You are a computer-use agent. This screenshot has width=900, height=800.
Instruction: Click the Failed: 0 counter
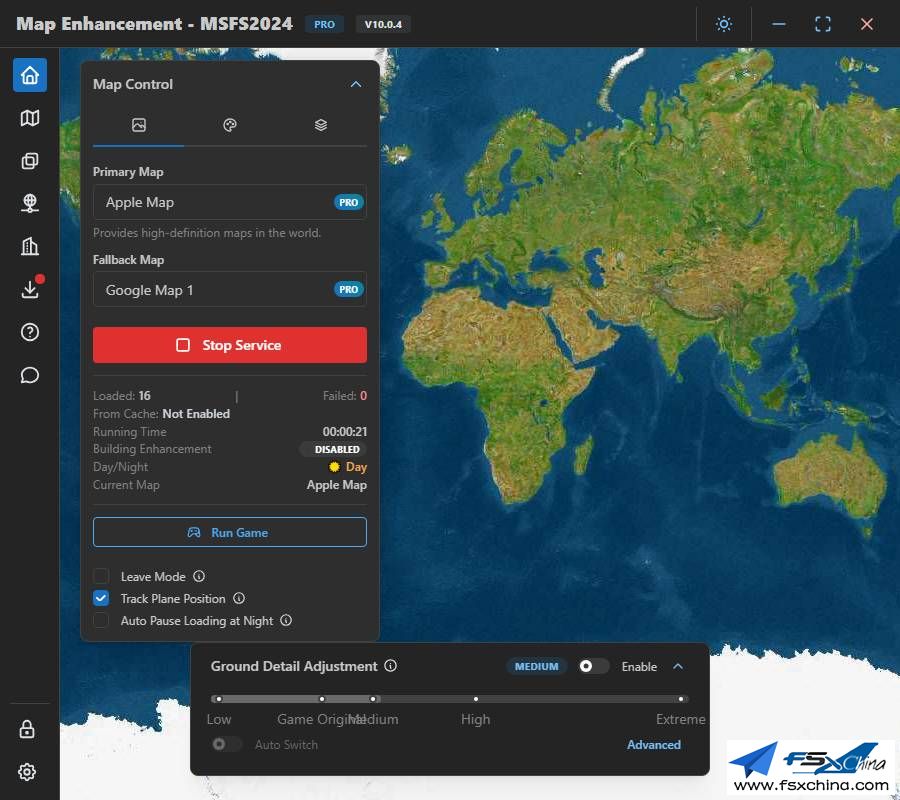(344, 395)
